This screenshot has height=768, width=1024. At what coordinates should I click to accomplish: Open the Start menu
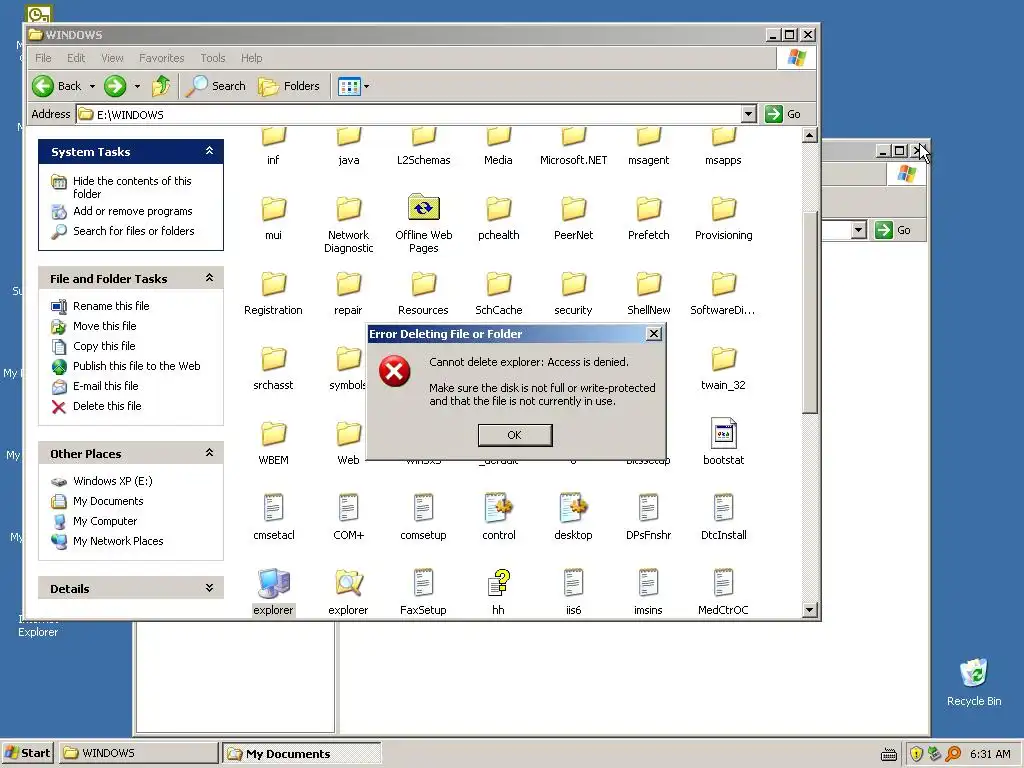coord(27,753)
